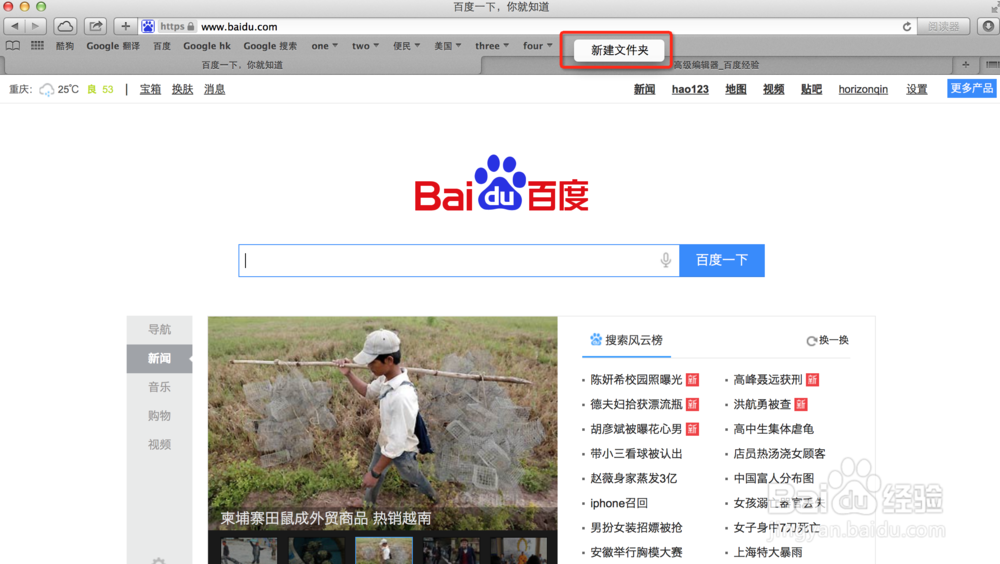Select 新闻 in left sidebar
1000x564 pixels.
159,359
